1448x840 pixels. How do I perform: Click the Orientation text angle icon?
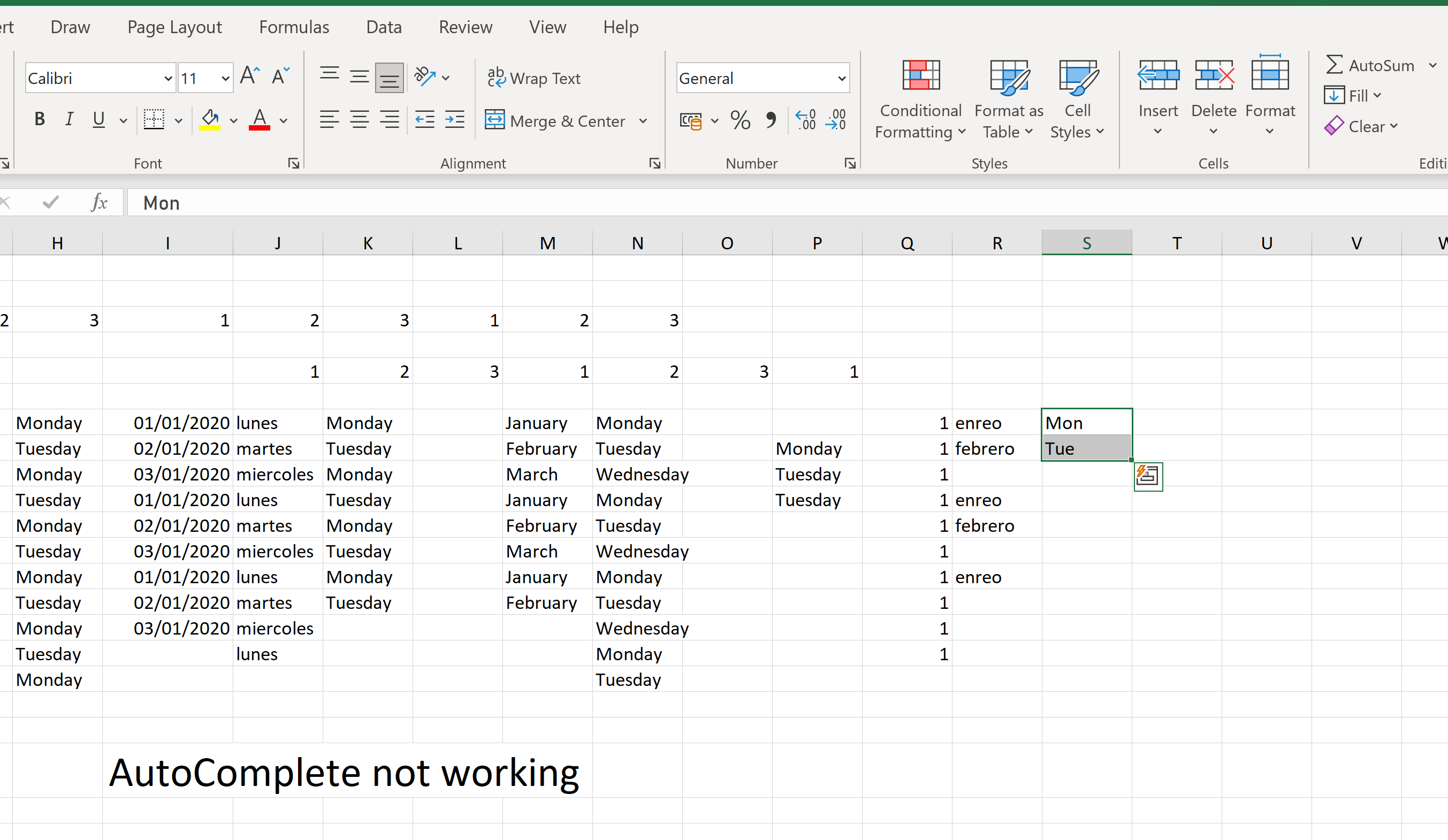pos(425,77)
